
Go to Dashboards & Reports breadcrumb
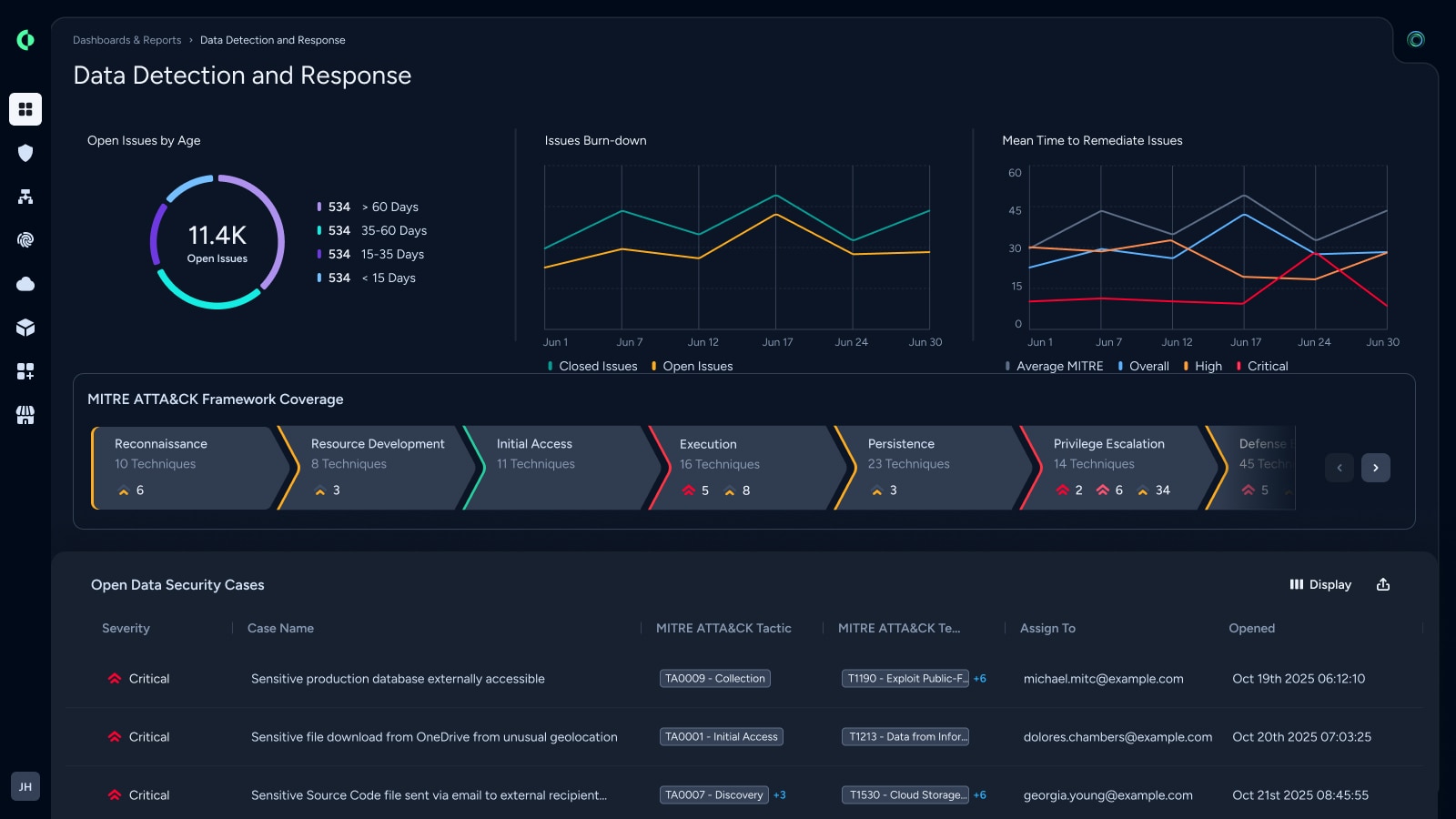click(126, 40)
